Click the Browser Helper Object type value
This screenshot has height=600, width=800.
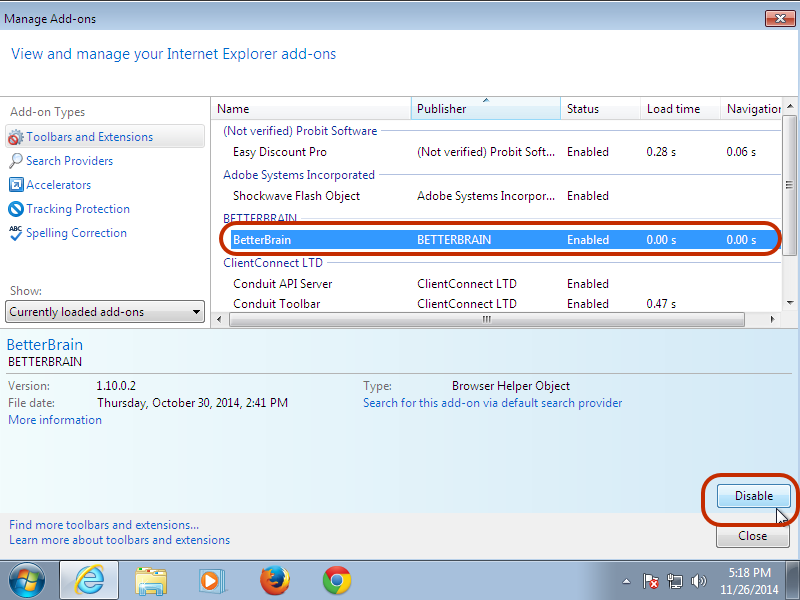(511, 386)
